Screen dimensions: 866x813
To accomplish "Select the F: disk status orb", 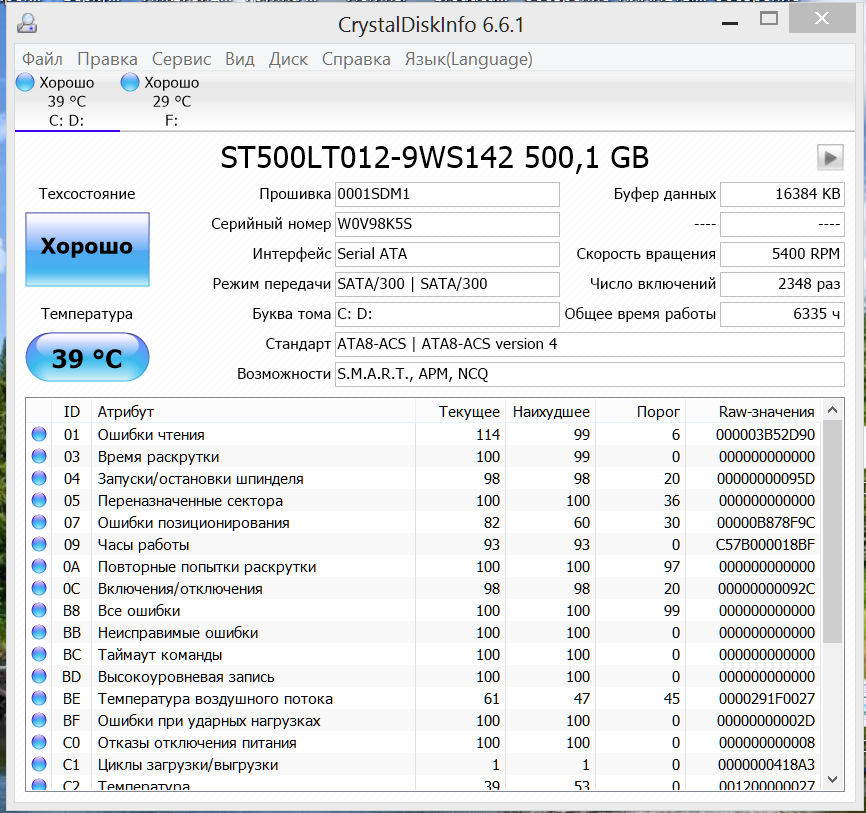I will click(131, 83).
